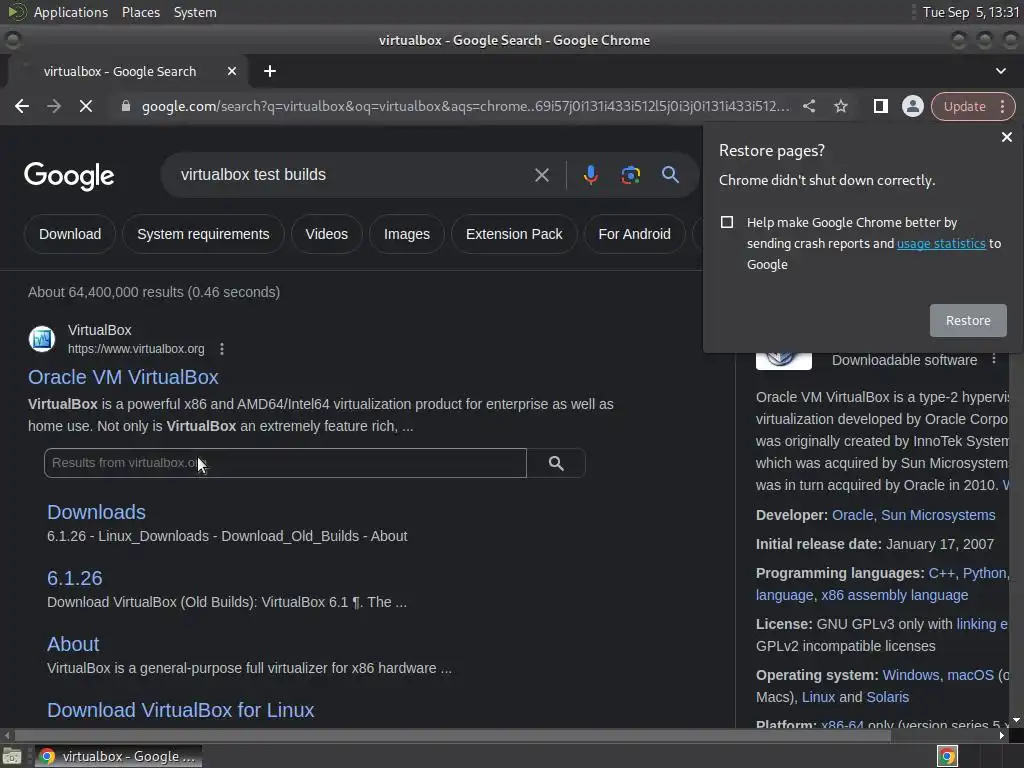This screenshot has width=1024, height=768.
Task: Select the System requirements filter chip
Action: pos(203,234)
